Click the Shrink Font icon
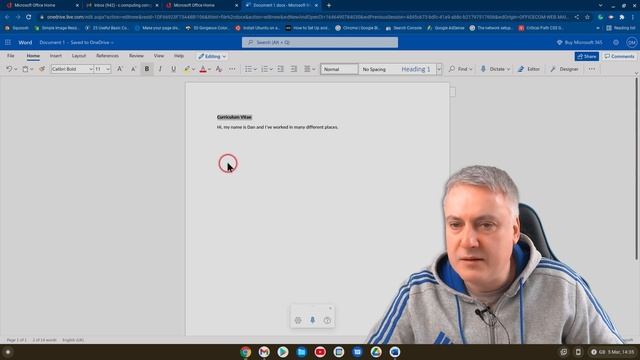 133,69
